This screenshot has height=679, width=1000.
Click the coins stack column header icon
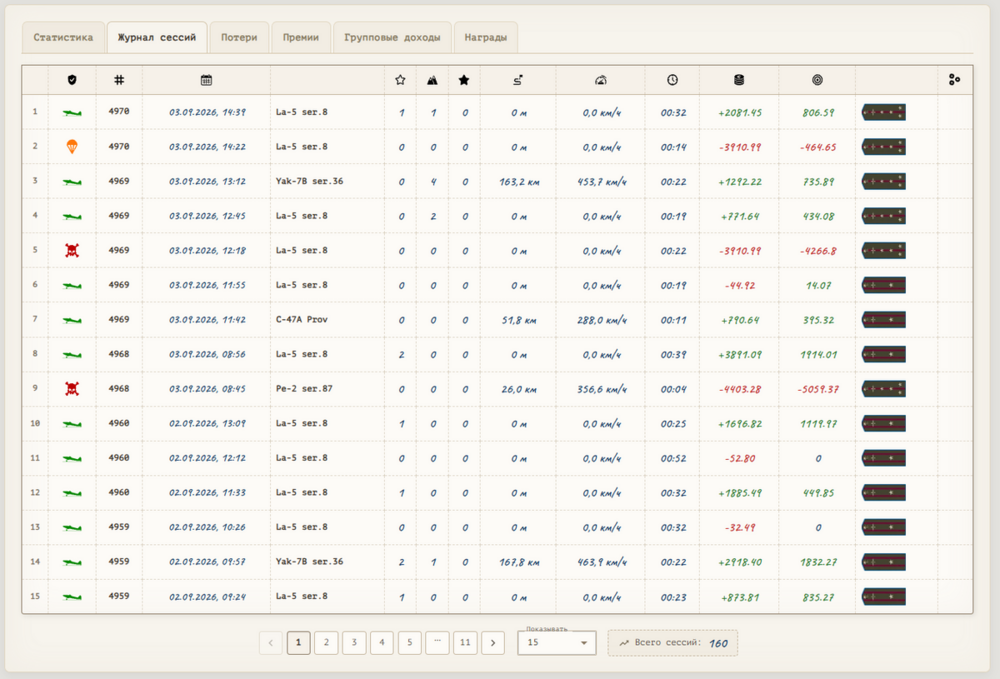click(739, 80)
